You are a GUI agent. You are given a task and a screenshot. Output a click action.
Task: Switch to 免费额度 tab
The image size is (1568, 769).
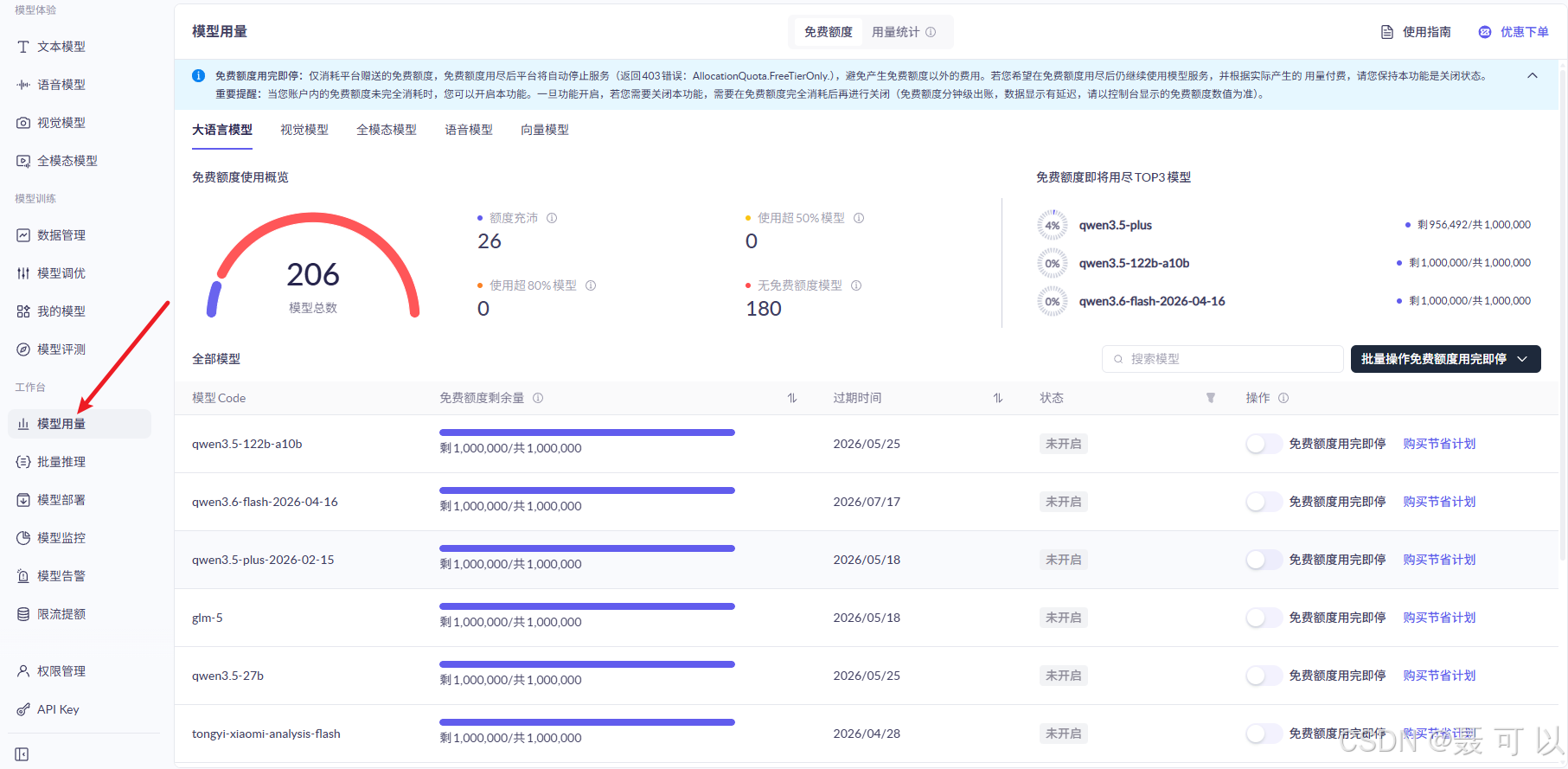pyautogui.click(x=828, y=32)
